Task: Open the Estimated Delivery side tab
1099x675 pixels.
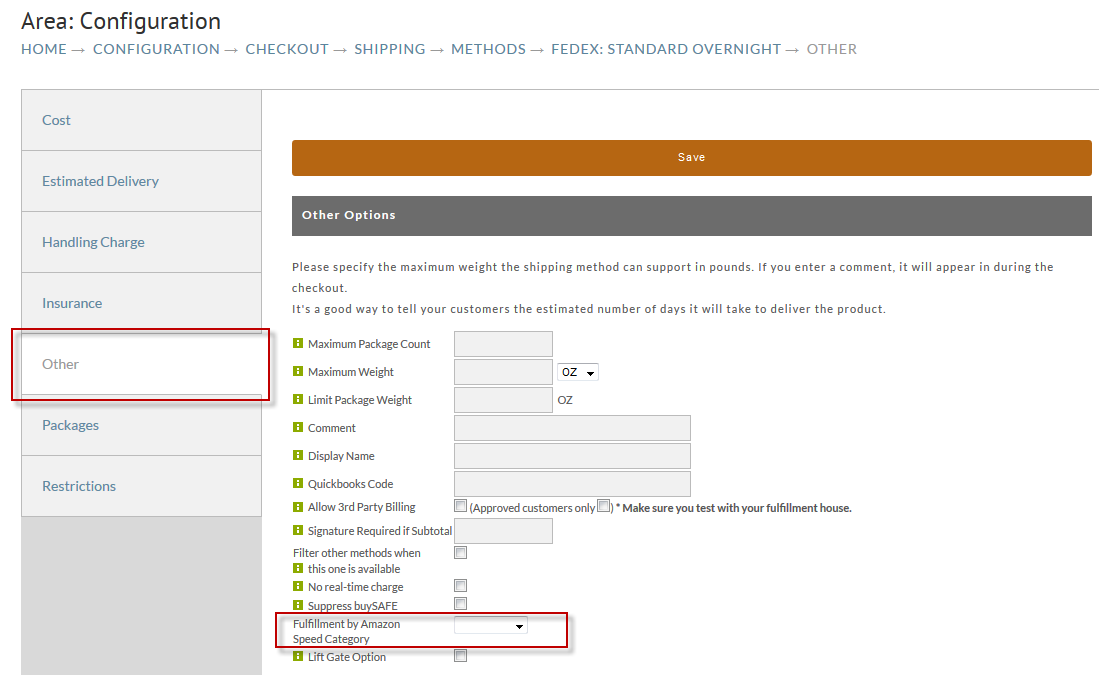Action: (x=142, y=182)
